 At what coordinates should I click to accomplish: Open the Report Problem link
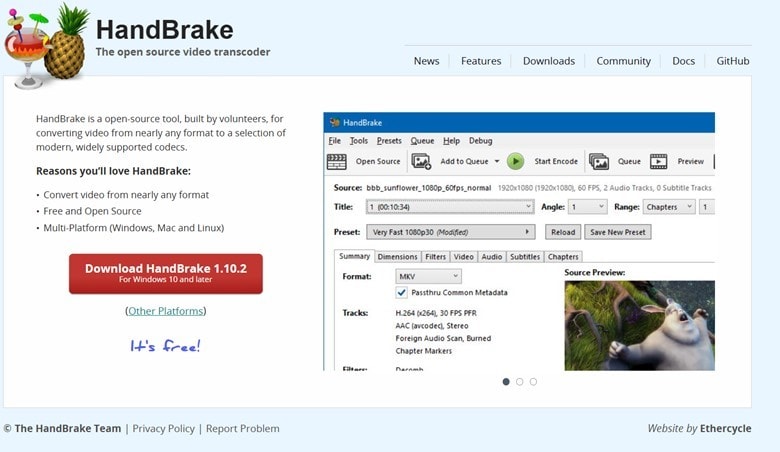[x=243, y=428]
